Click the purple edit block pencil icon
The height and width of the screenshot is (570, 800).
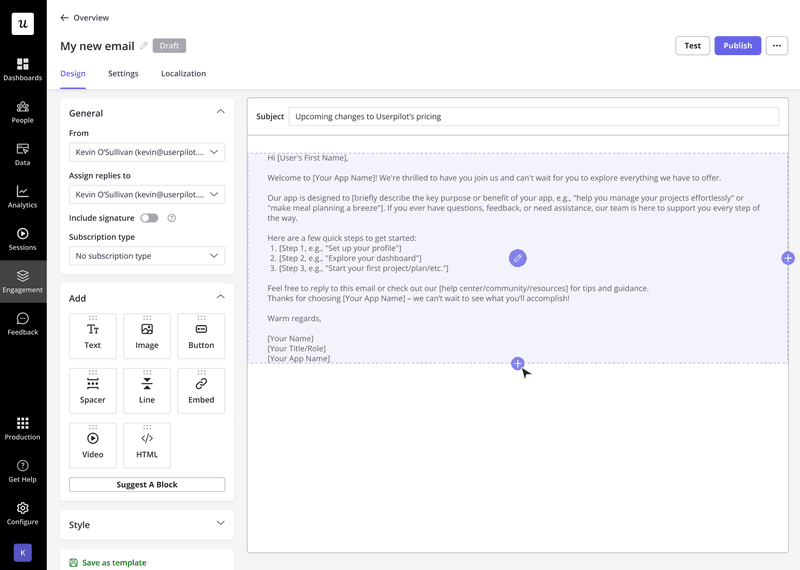[x=517, y=258]
